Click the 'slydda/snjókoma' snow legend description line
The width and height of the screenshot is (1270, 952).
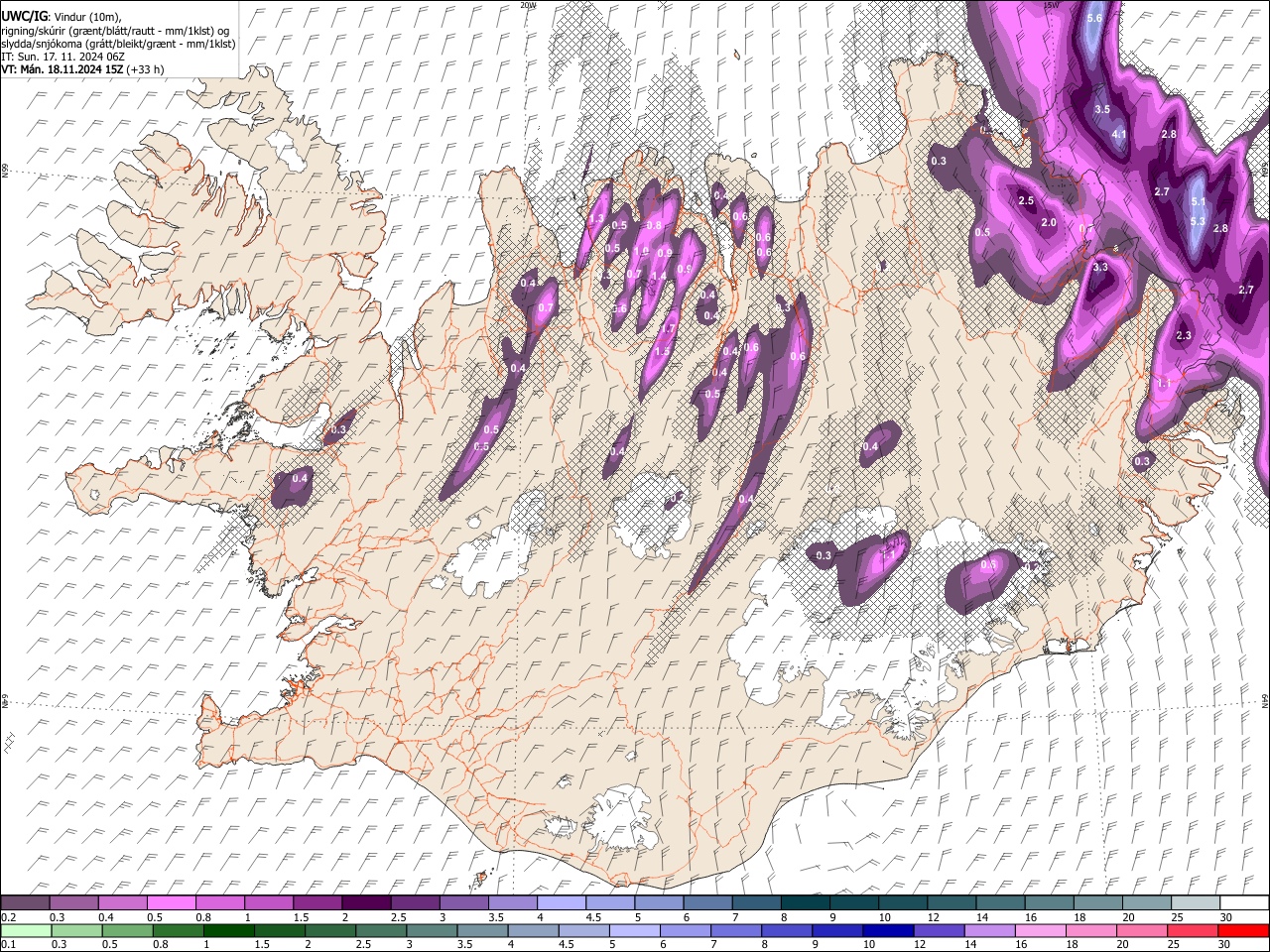118,44
